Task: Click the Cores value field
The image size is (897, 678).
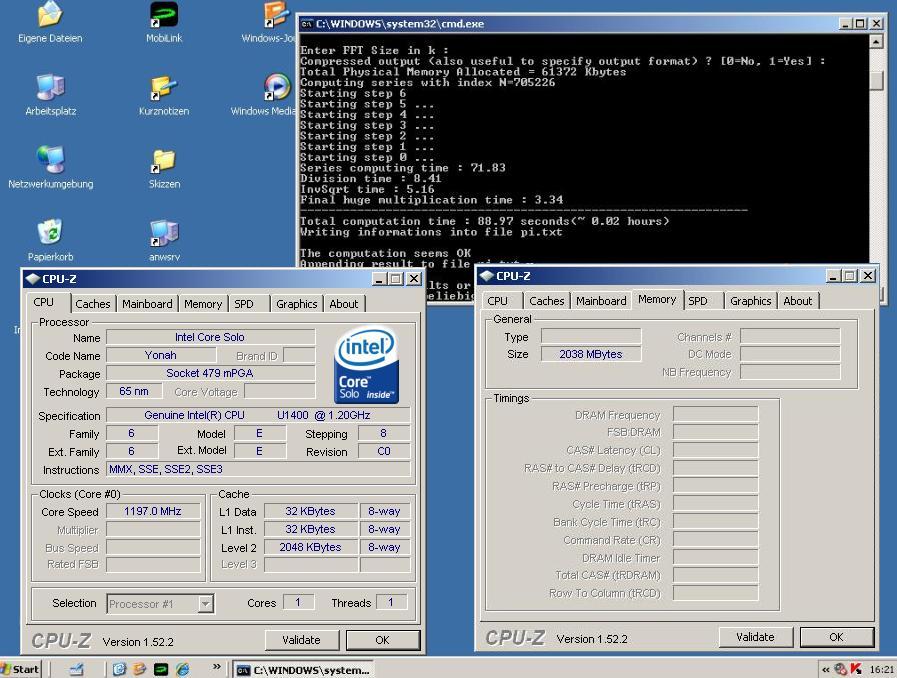Action: pyautogui.click(x=298, y=602)
